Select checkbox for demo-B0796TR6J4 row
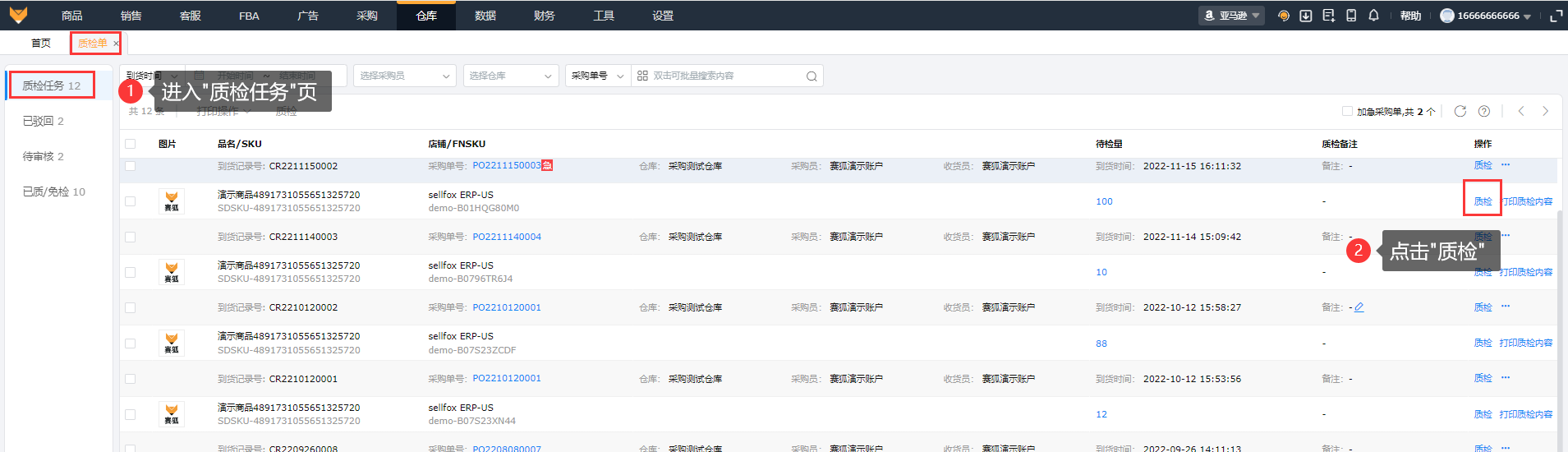Image resolution: width=1568 pixels, height=452 pixels. tap(130, 272)
